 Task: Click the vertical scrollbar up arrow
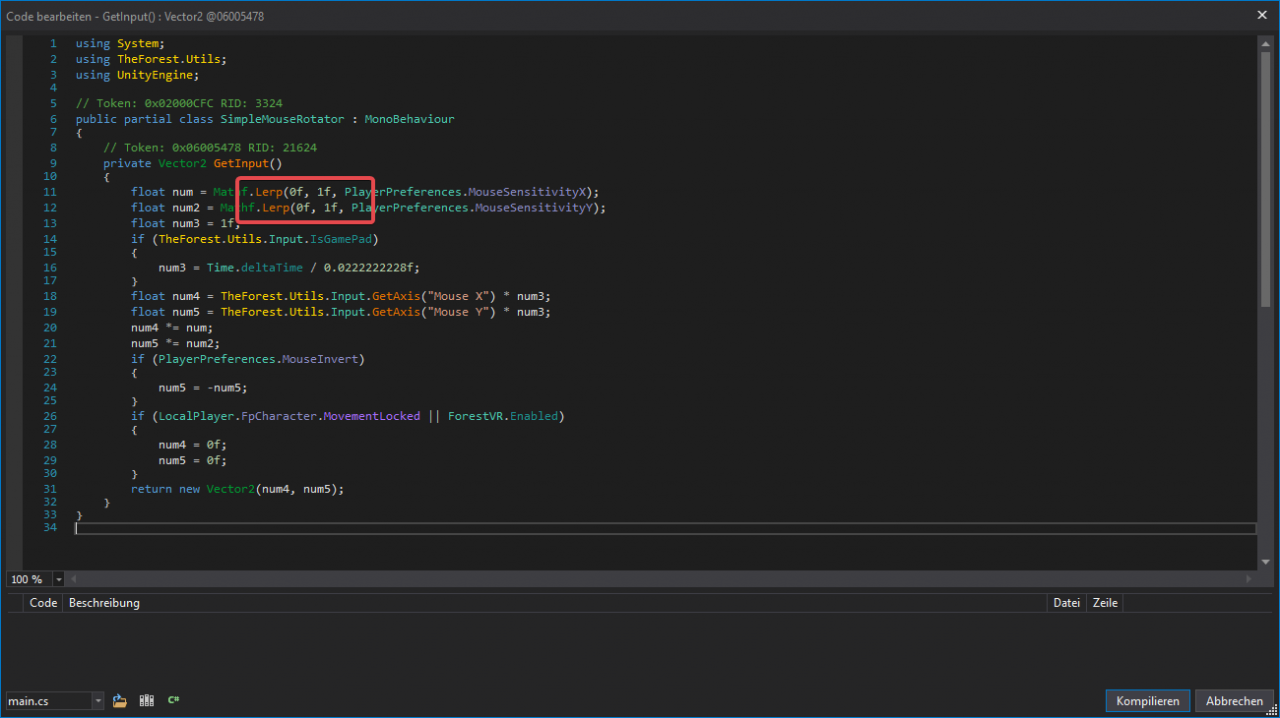pos(1265,43)
